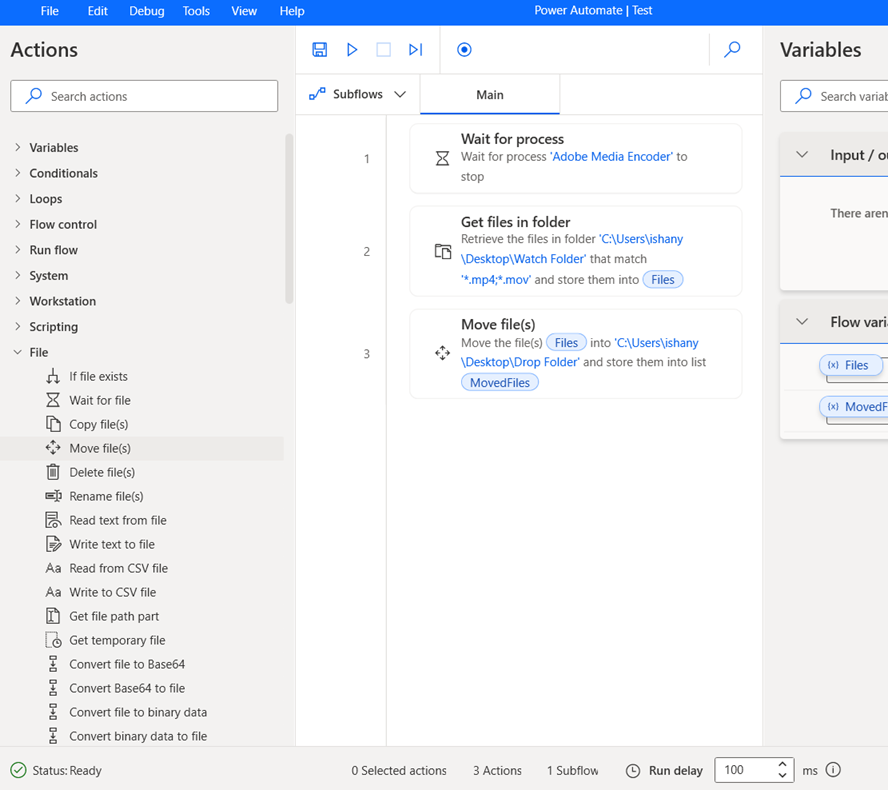Viewport: 888px width, 790px height.
Task: Select the MovedFiles flow variable in pane
Action: coord(854,407)
